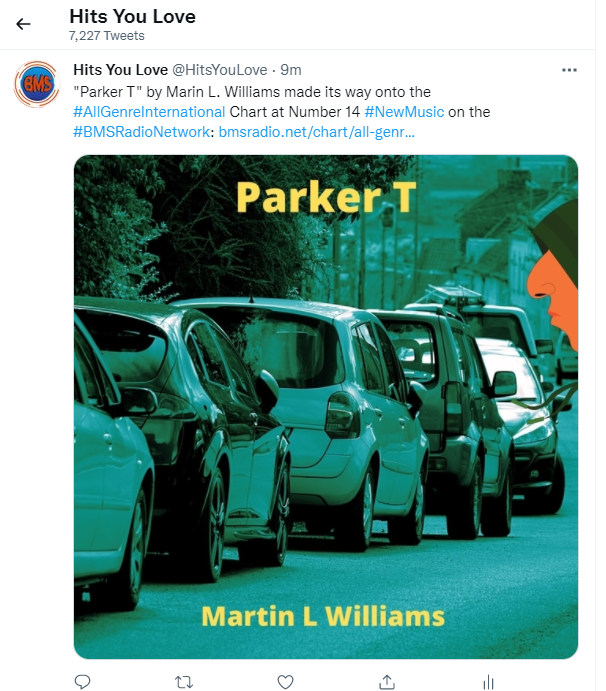Click the share upload icon

pos(387,682)
